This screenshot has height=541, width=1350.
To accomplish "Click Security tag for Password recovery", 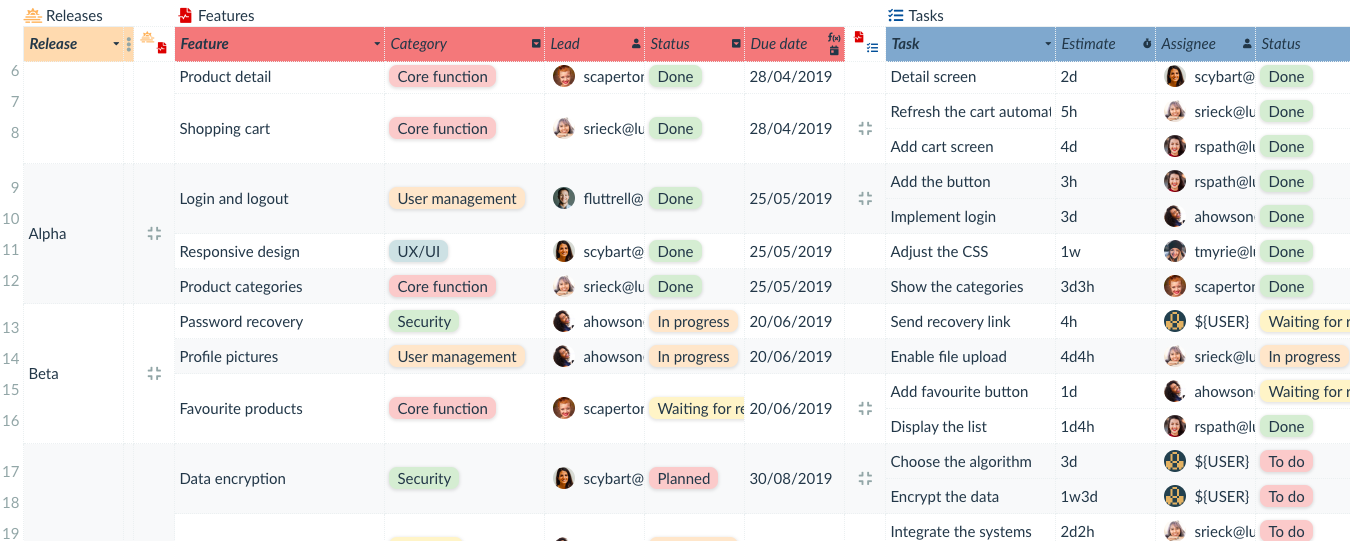I will point(424,321).
